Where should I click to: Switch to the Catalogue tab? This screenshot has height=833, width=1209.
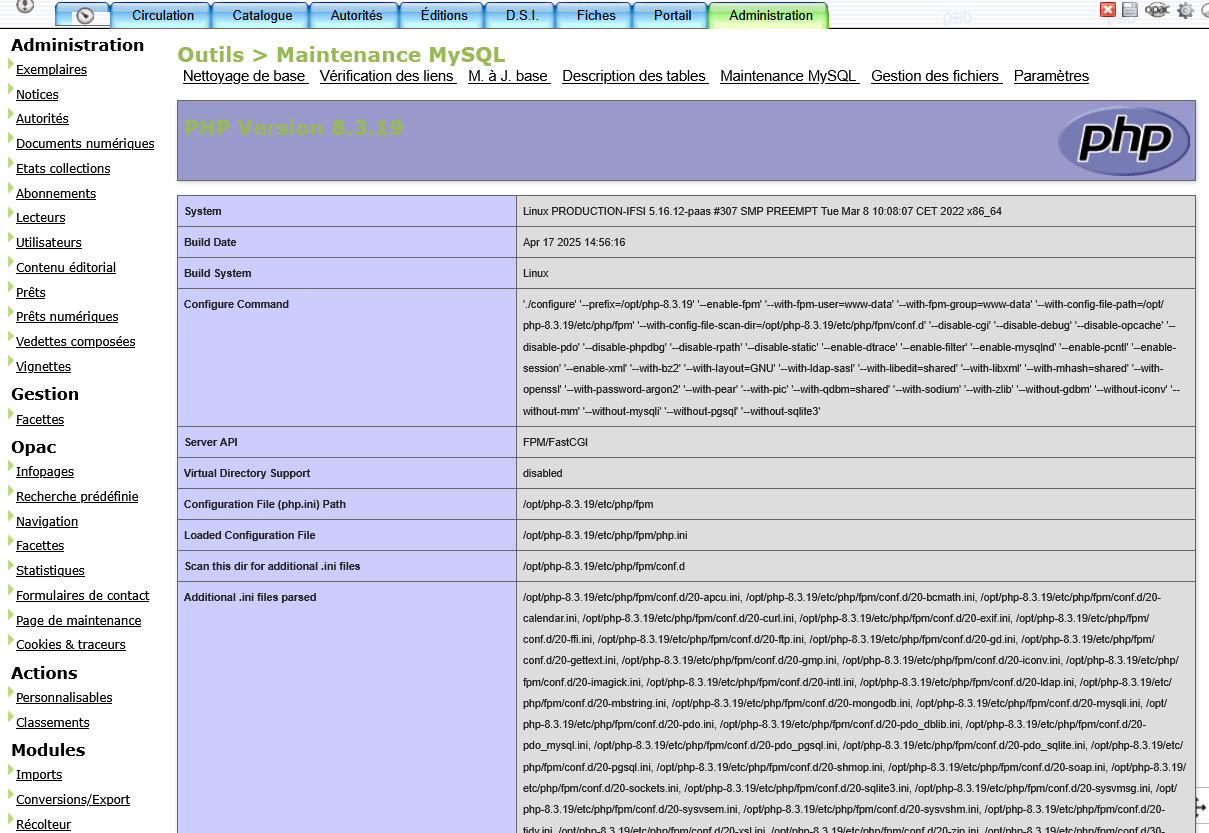point(262,15)
